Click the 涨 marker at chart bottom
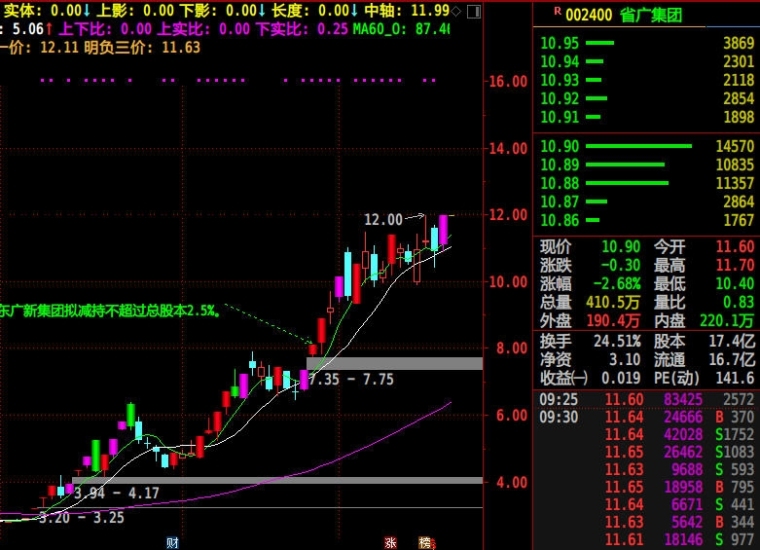The height and width of the screenshot is (550, 760). pos(390,543)
